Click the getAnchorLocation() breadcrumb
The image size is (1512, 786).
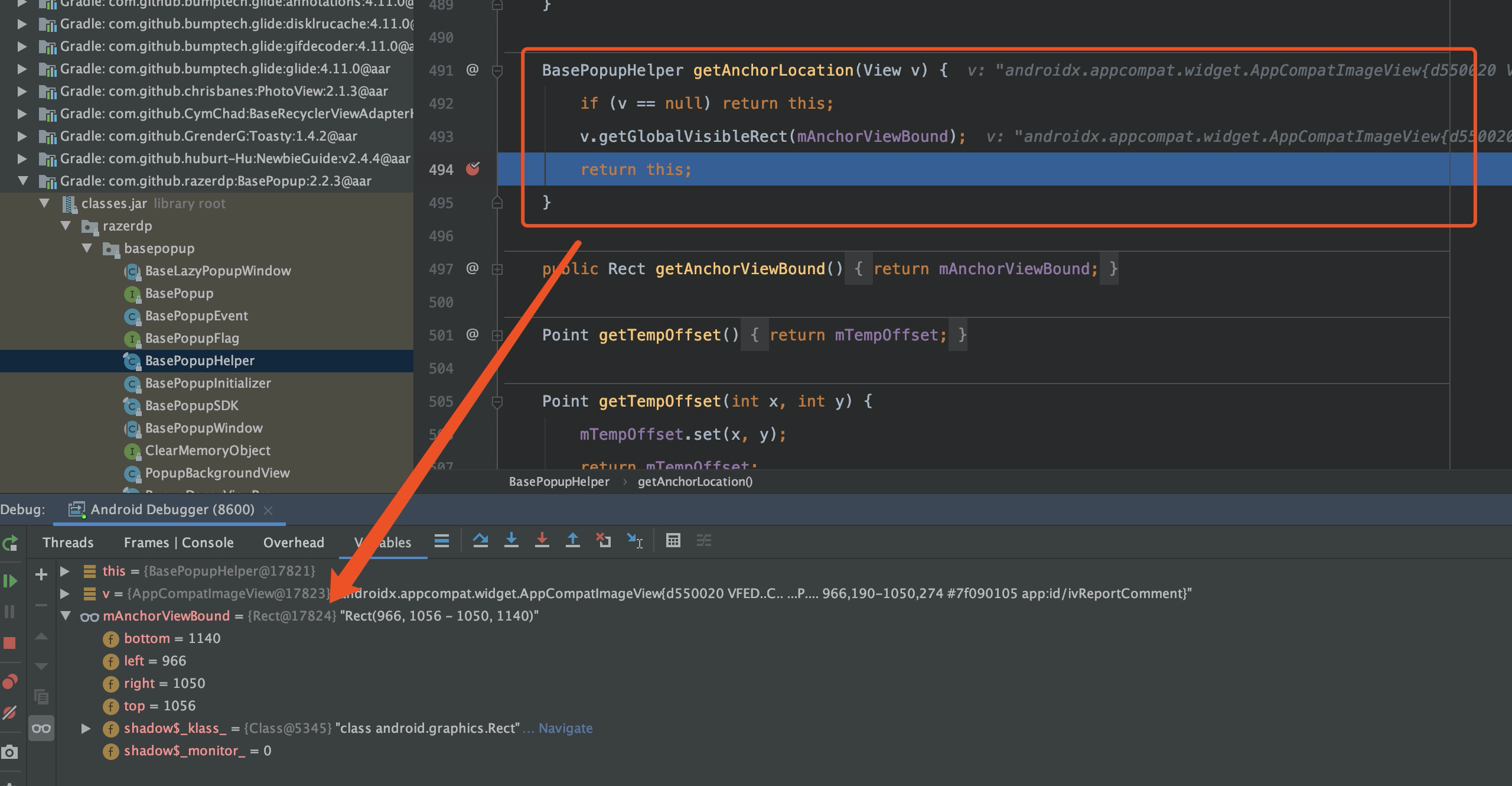click(695, 482)
